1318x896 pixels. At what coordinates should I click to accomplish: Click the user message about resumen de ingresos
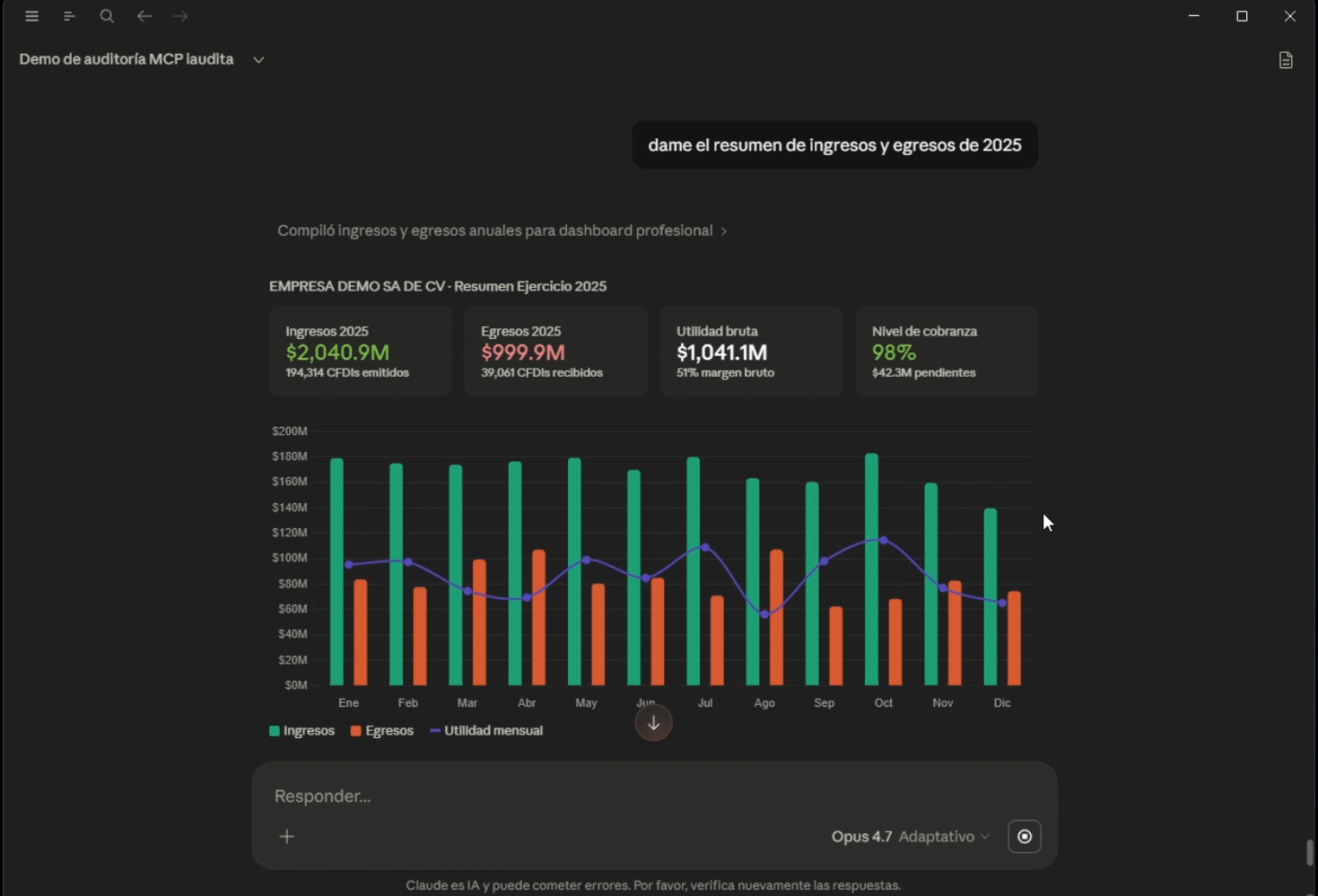835,145
